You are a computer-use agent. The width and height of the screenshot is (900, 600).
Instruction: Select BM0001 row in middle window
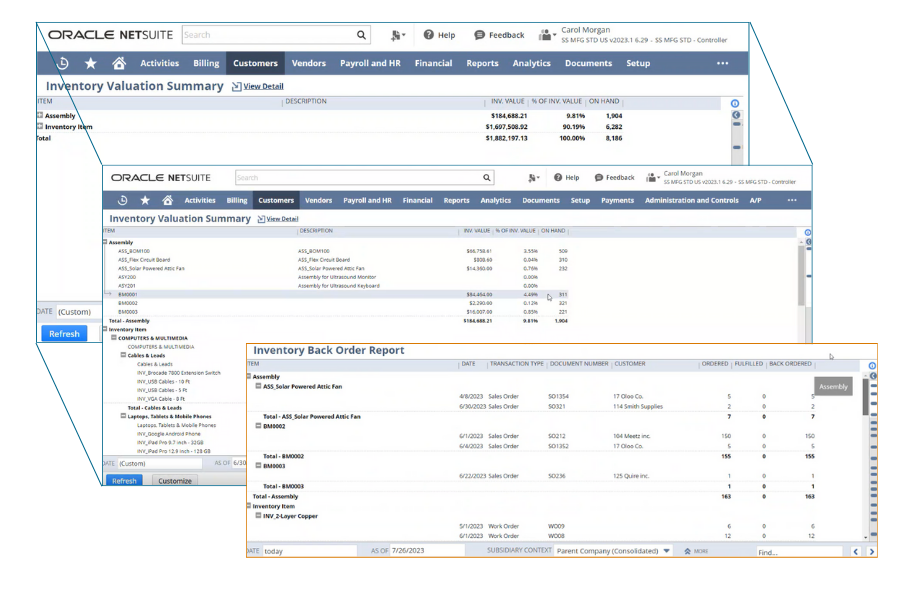[336, 295]
